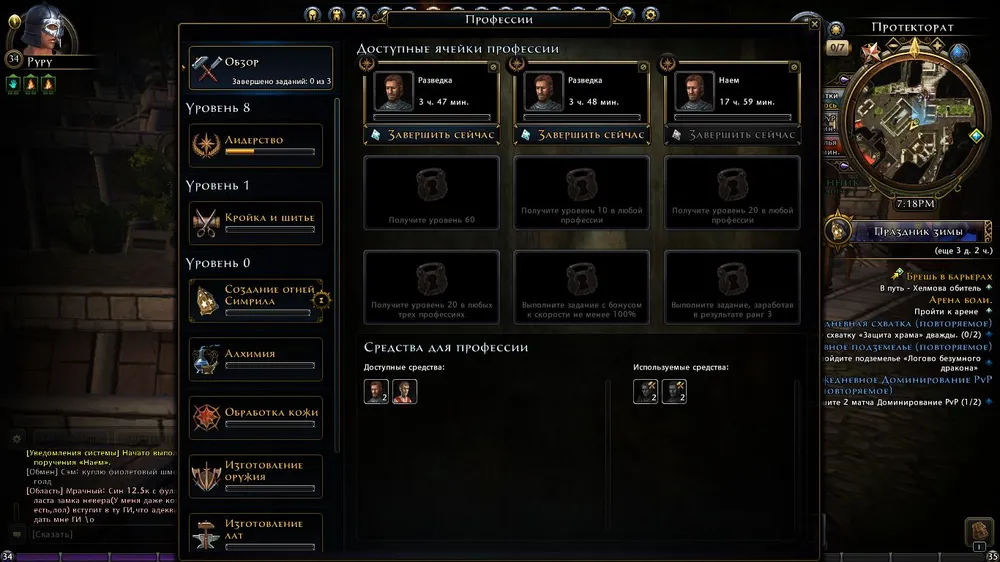Open the red compass star by minimap

[x=870, y=52]
